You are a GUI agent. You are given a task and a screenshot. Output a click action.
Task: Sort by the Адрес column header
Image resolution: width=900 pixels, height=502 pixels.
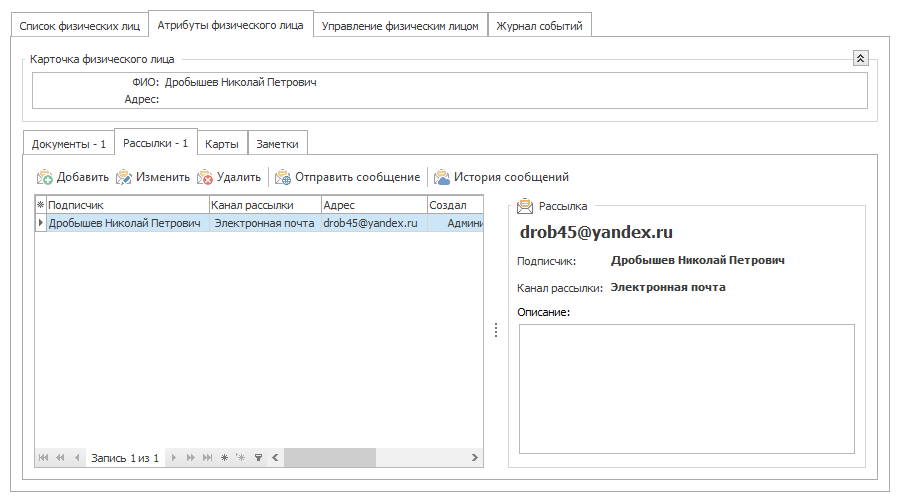point(374,205)
